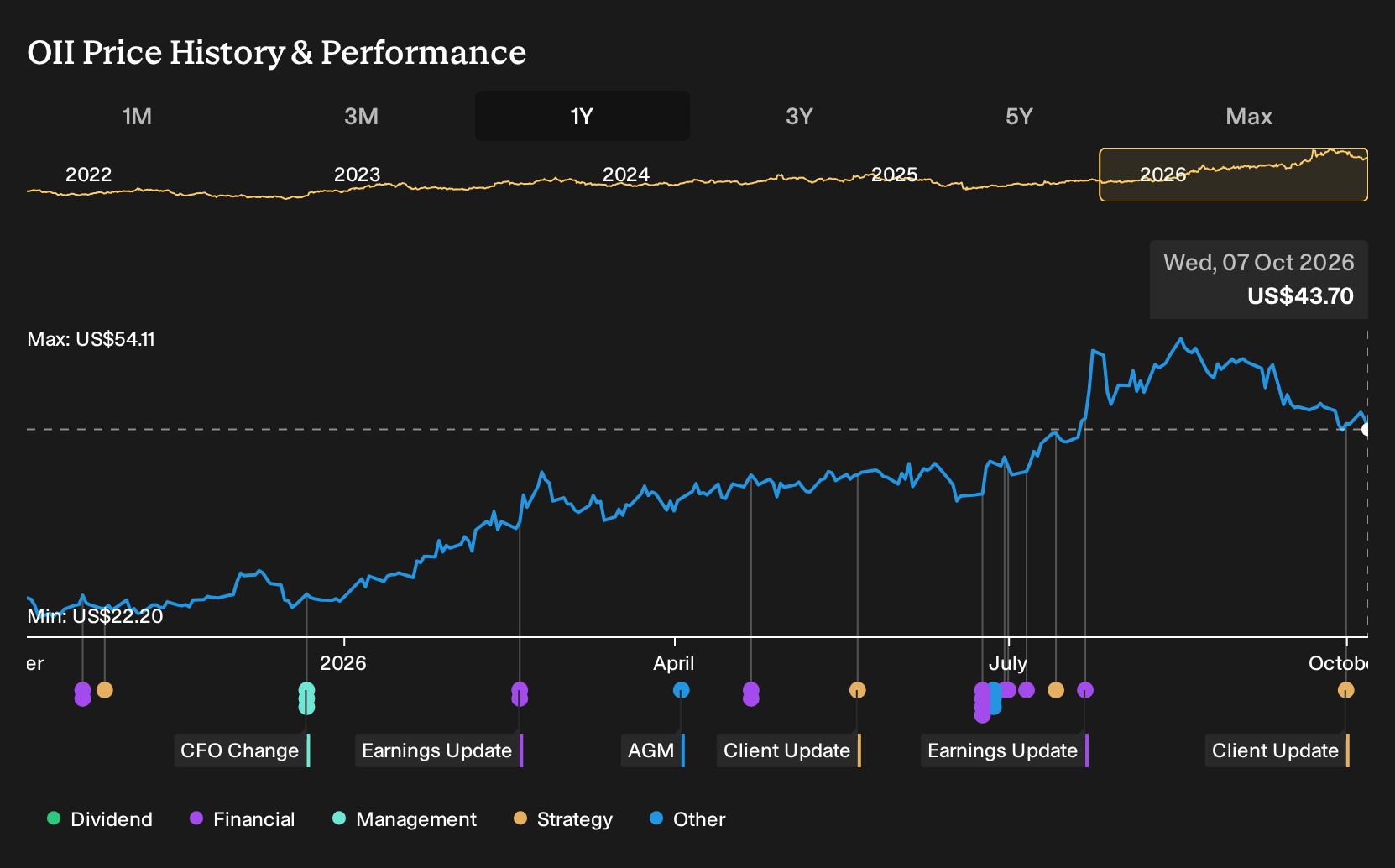Click the 2024 label in the overview chart
Viewport: 1395px width, 868px height.
tap(626, 175)
